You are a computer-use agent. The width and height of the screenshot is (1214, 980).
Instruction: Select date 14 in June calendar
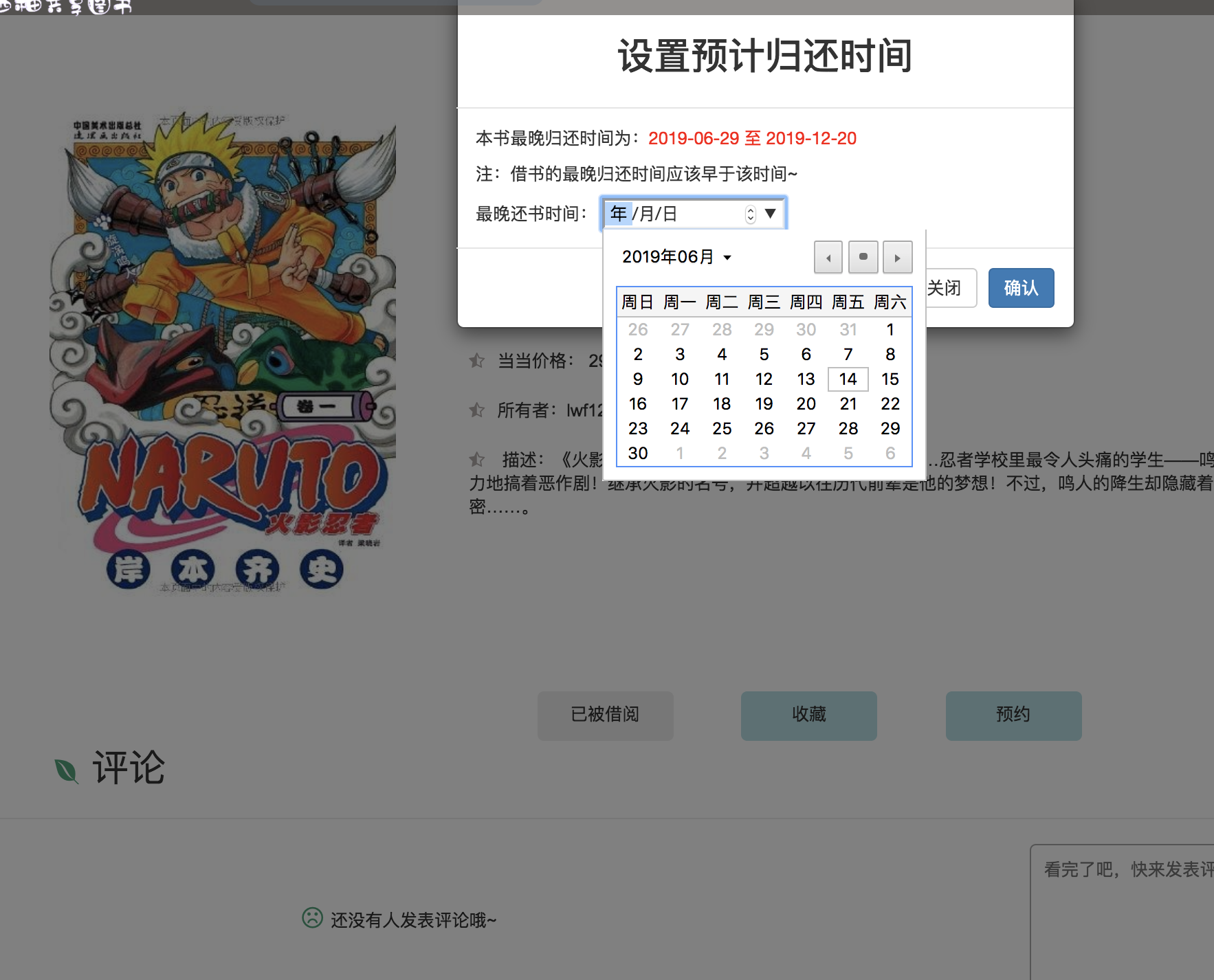[x=848, y=379]
